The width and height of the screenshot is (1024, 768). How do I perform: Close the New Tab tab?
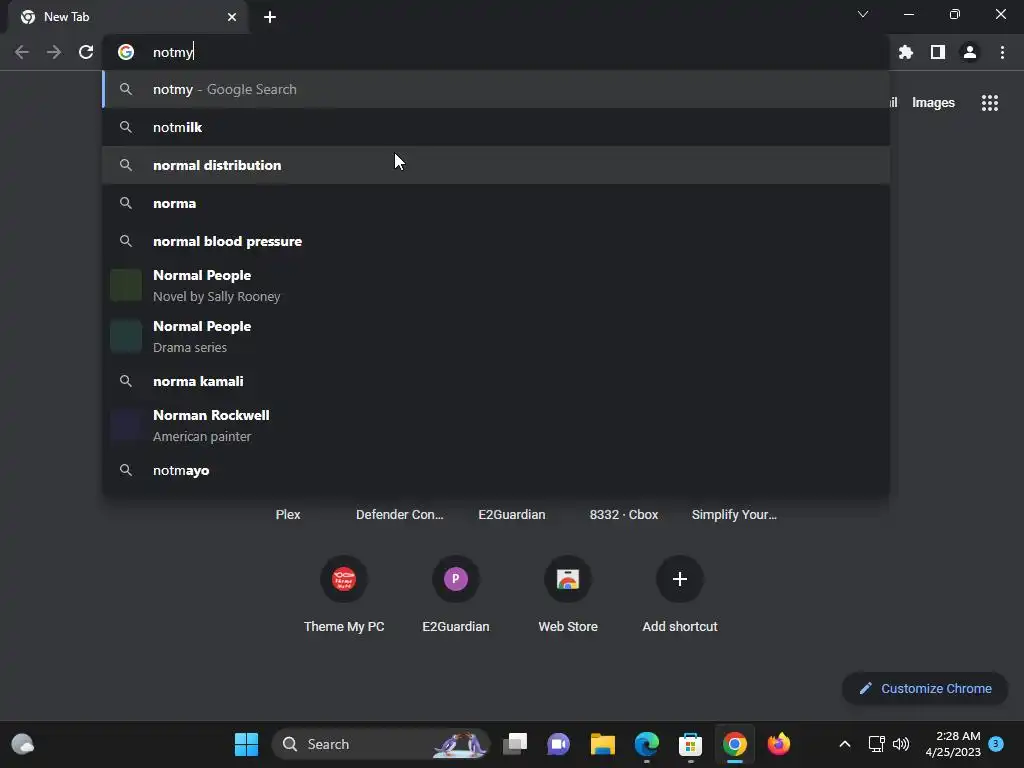pos(232,17)
